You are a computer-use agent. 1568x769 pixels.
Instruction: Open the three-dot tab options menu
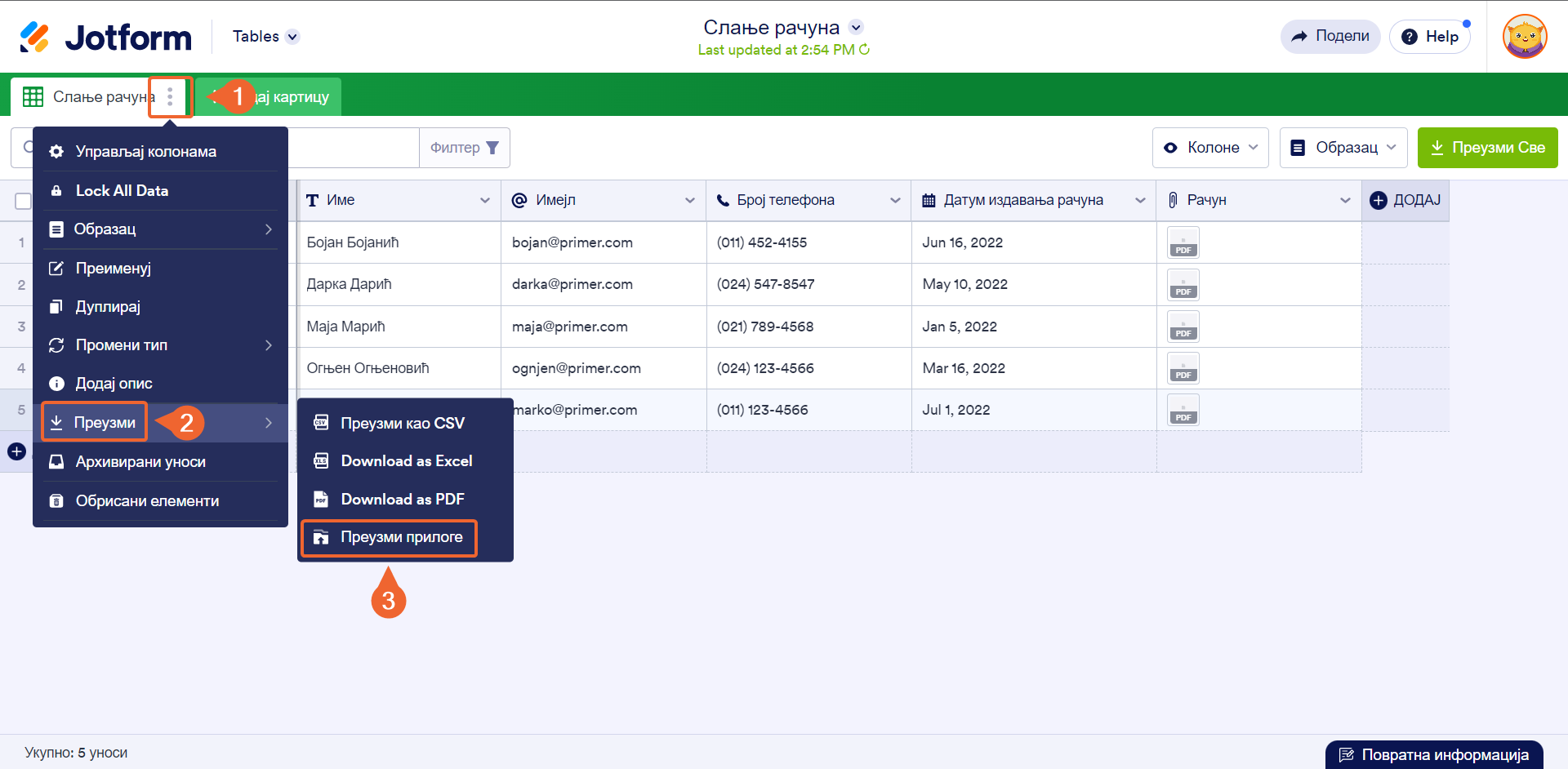pyautogui.click(x=170, y=97)
